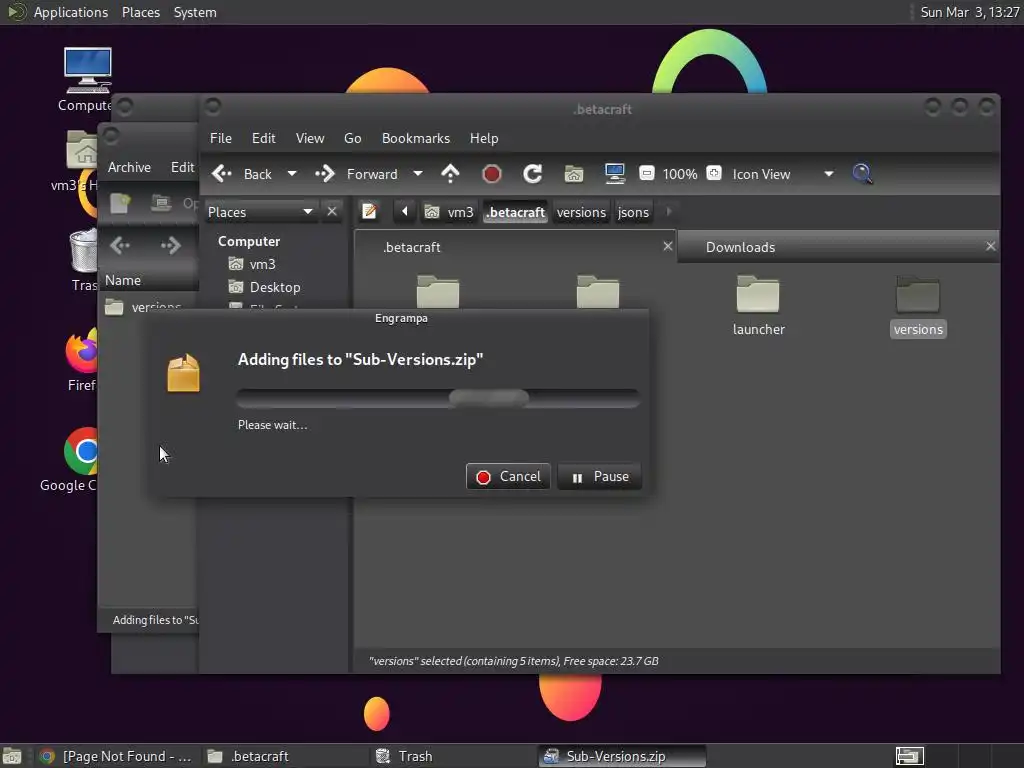This screenshot has width=1024, height=768.
Task: Open the File menu in .betacraft window
Action: click(x=221, y=138)
